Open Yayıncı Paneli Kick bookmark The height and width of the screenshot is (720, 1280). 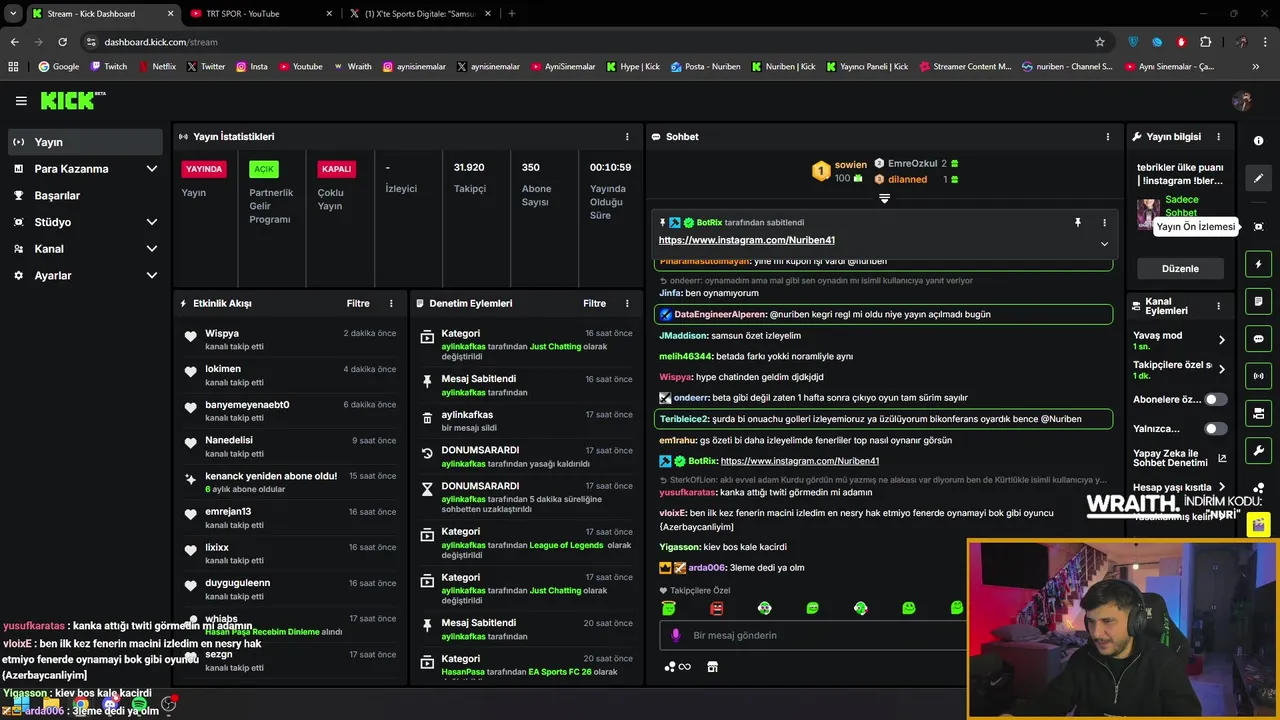866,67
